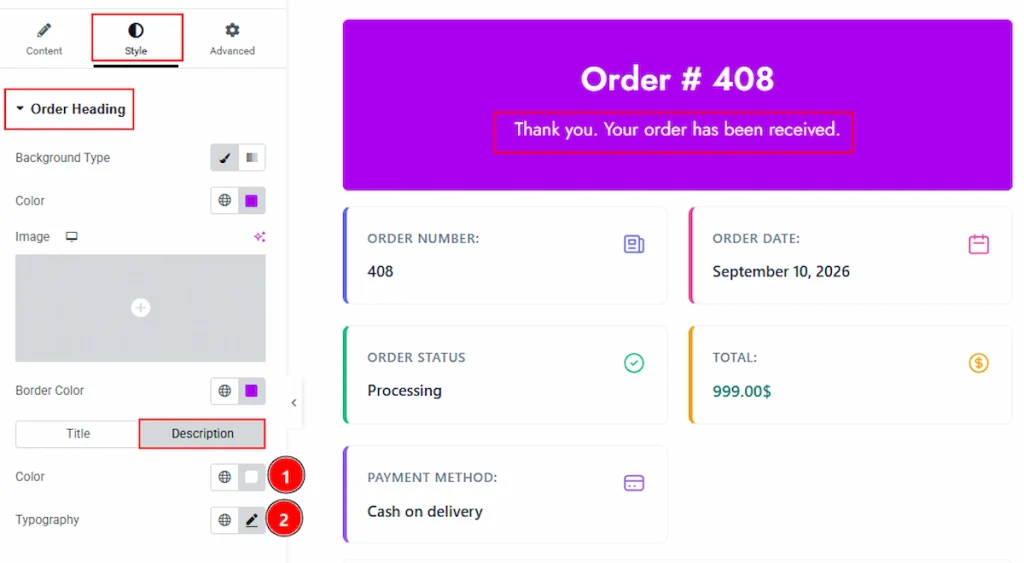Switch to the Description toggle
Screen dimensions: 1024x563
tap(202, 434)
